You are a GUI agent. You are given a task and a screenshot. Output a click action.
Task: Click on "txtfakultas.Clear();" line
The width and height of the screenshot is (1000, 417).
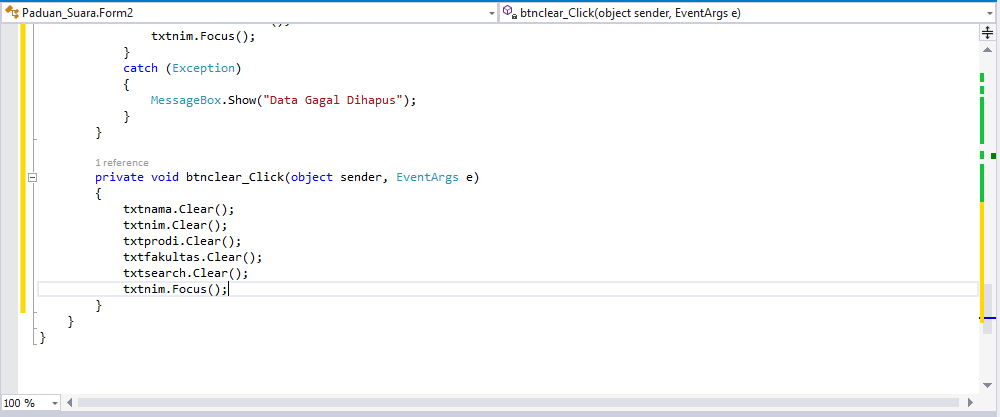click(193, 258)
